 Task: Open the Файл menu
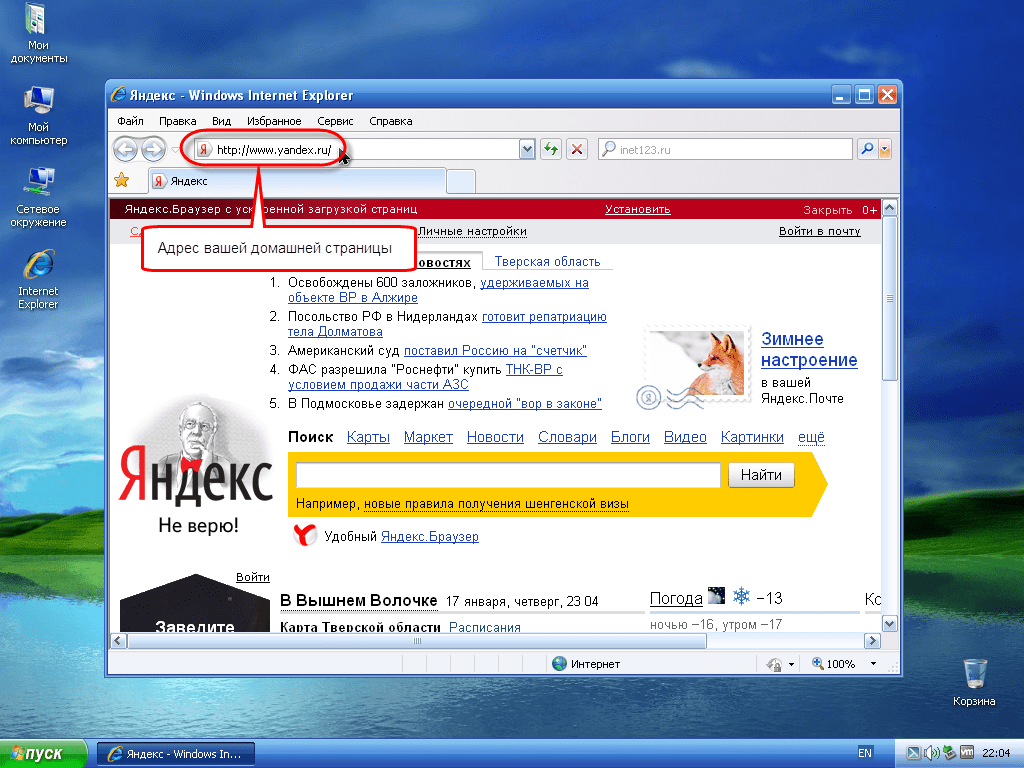pos(131,121)
